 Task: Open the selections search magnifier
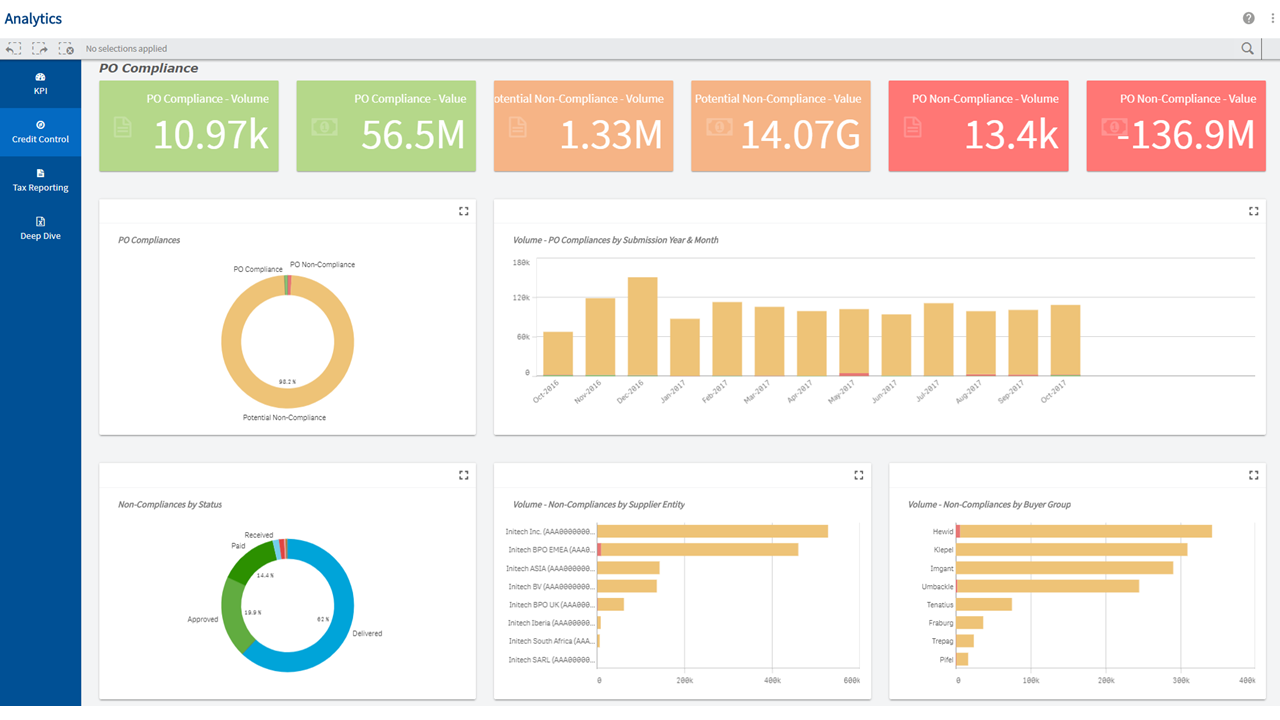pos(1247,48)
